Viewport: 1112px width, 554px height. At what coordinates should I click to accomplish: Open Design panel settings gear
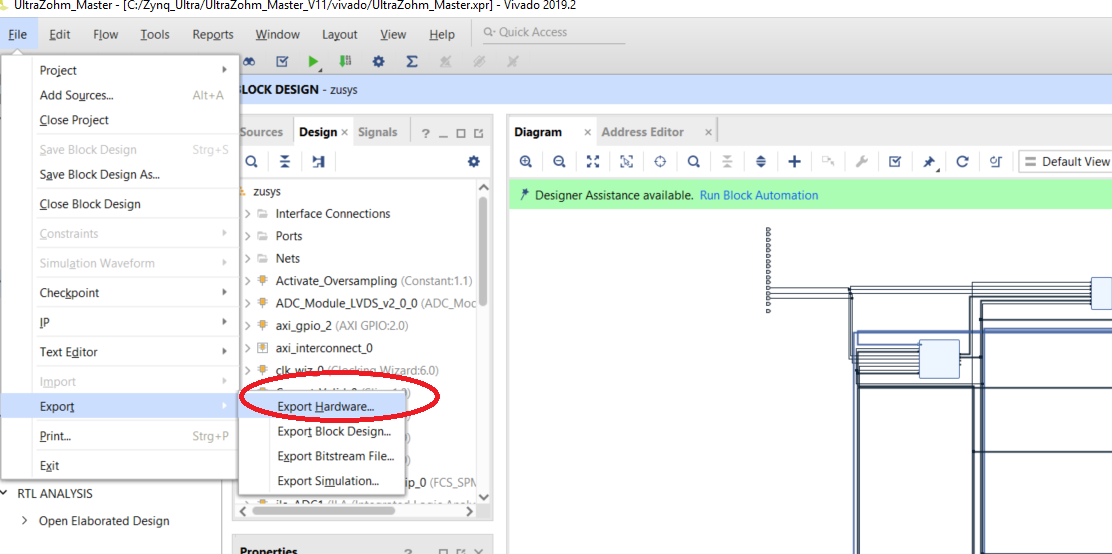pos(473,161)
